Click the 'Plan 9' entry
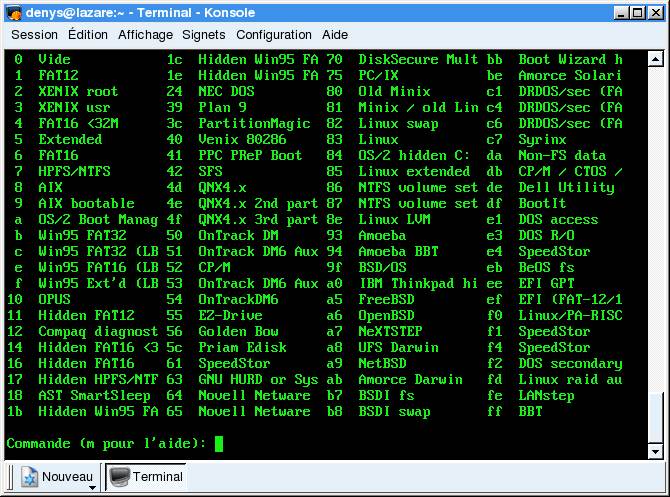 [x=222, y=107]
